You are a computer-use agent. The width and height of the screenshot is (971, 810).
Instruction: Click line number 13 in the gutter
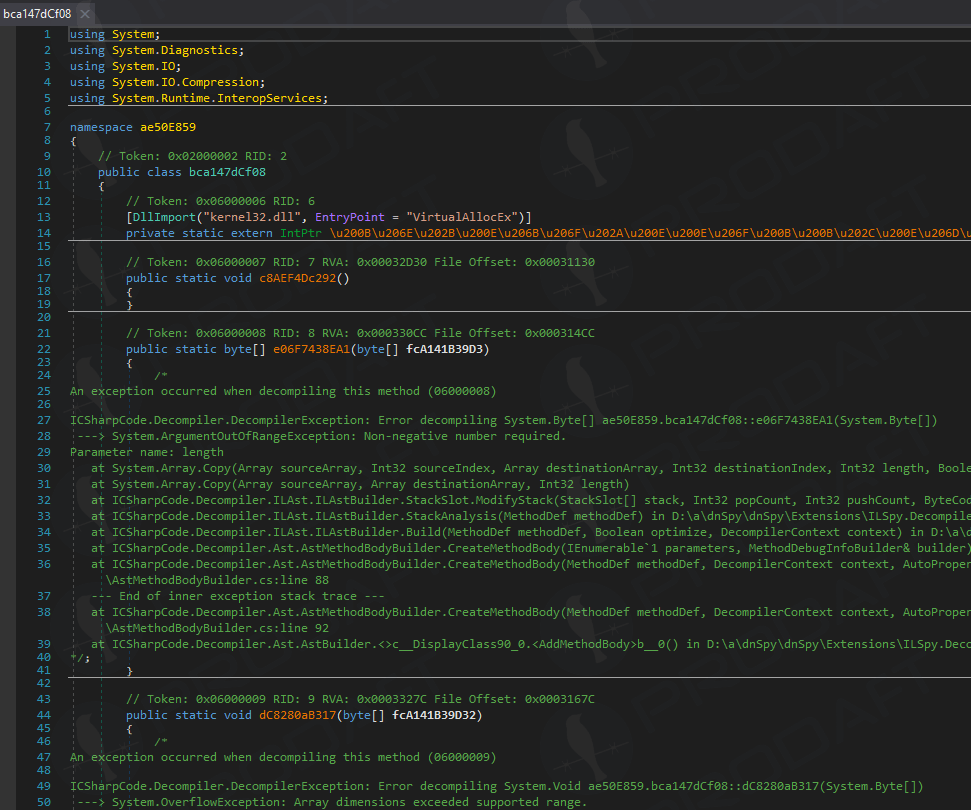tap(44, 217)
